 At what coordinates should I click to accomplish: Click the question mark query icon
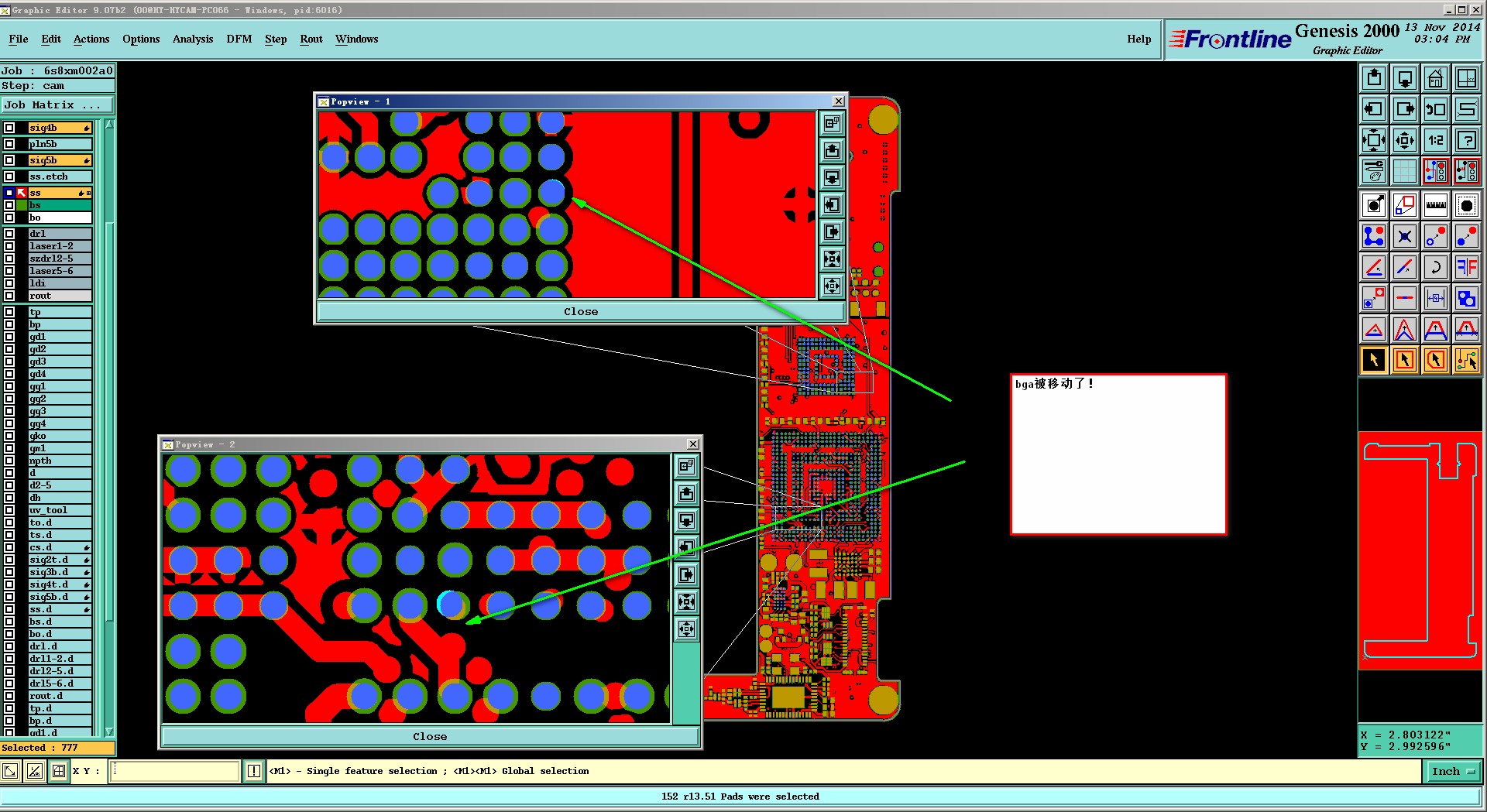point(1467,140)
